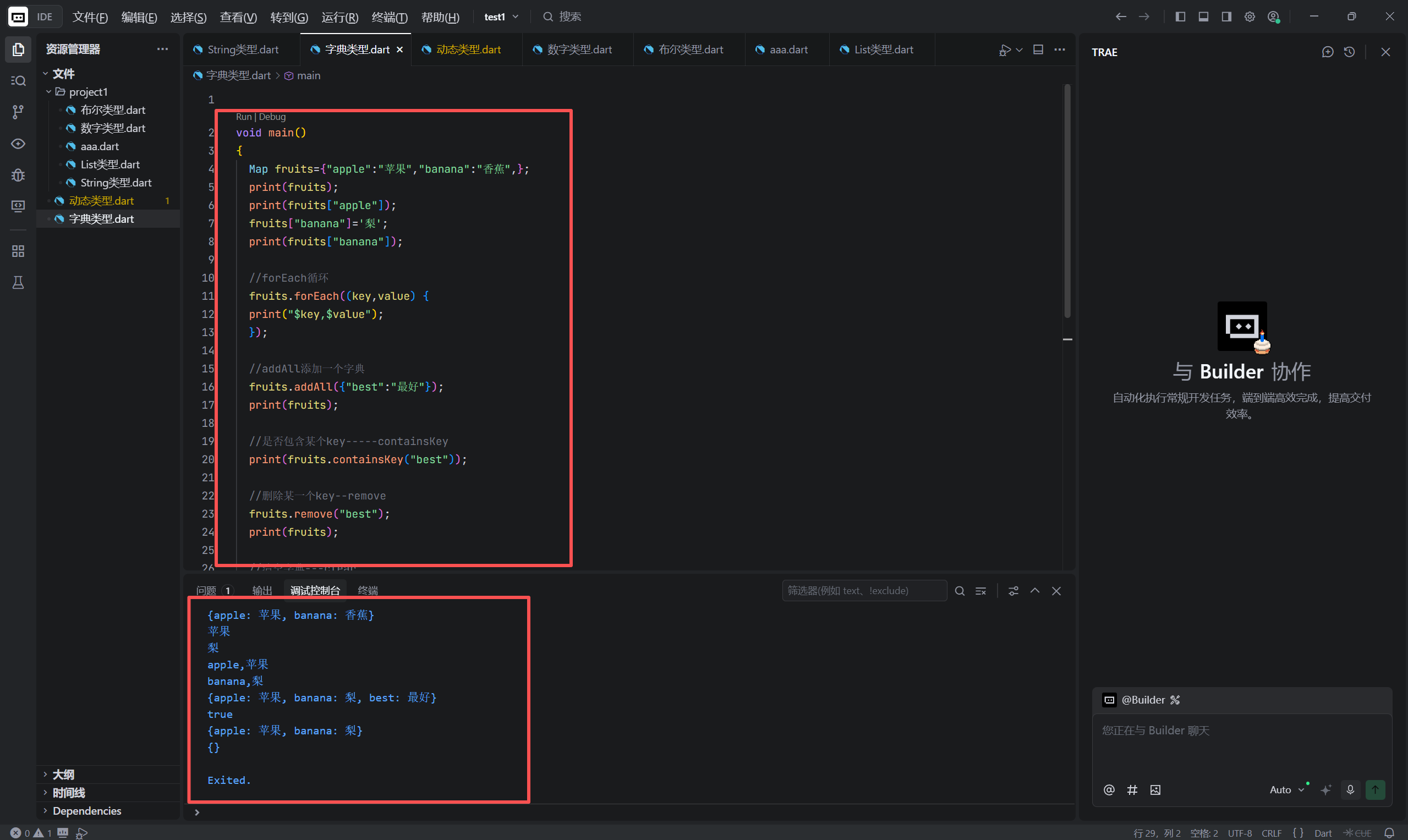Switch to the 终端 panel tab
The image size is (1408, 840).
pos(368,590)
